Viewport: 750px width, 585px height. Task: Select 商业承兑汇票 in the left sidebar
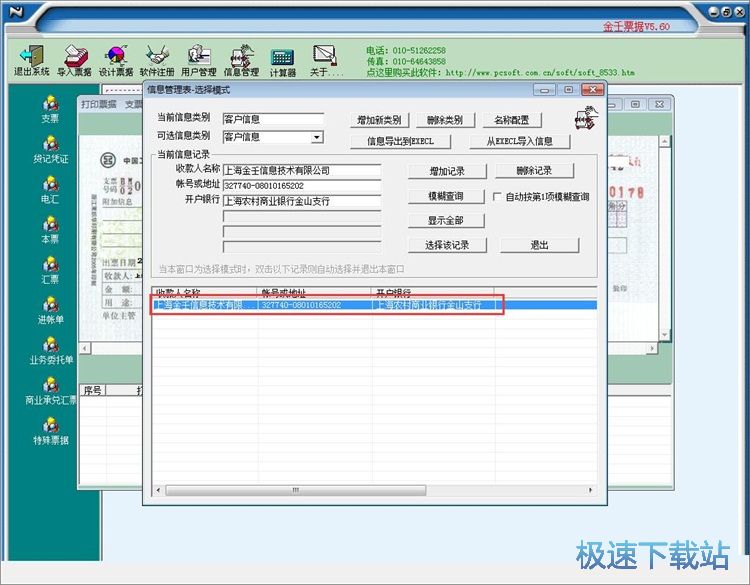pos(51,391)
